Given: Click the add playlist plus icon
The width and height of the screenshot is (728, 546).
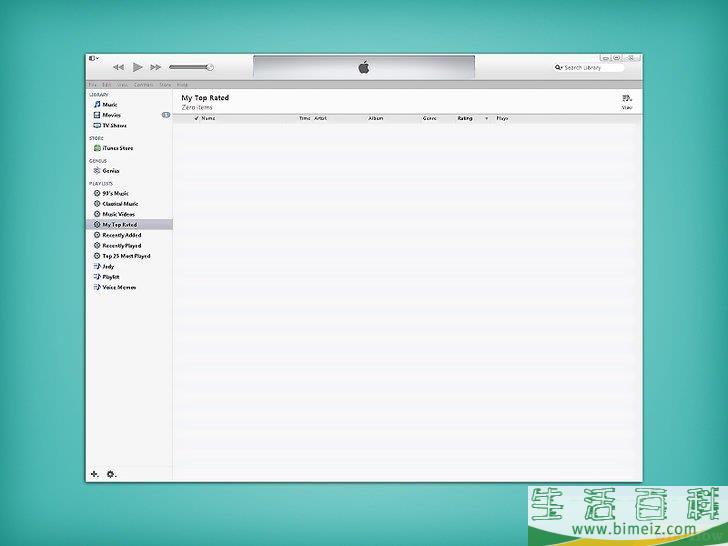Looking at the screenshot, I should coord(94,474).
